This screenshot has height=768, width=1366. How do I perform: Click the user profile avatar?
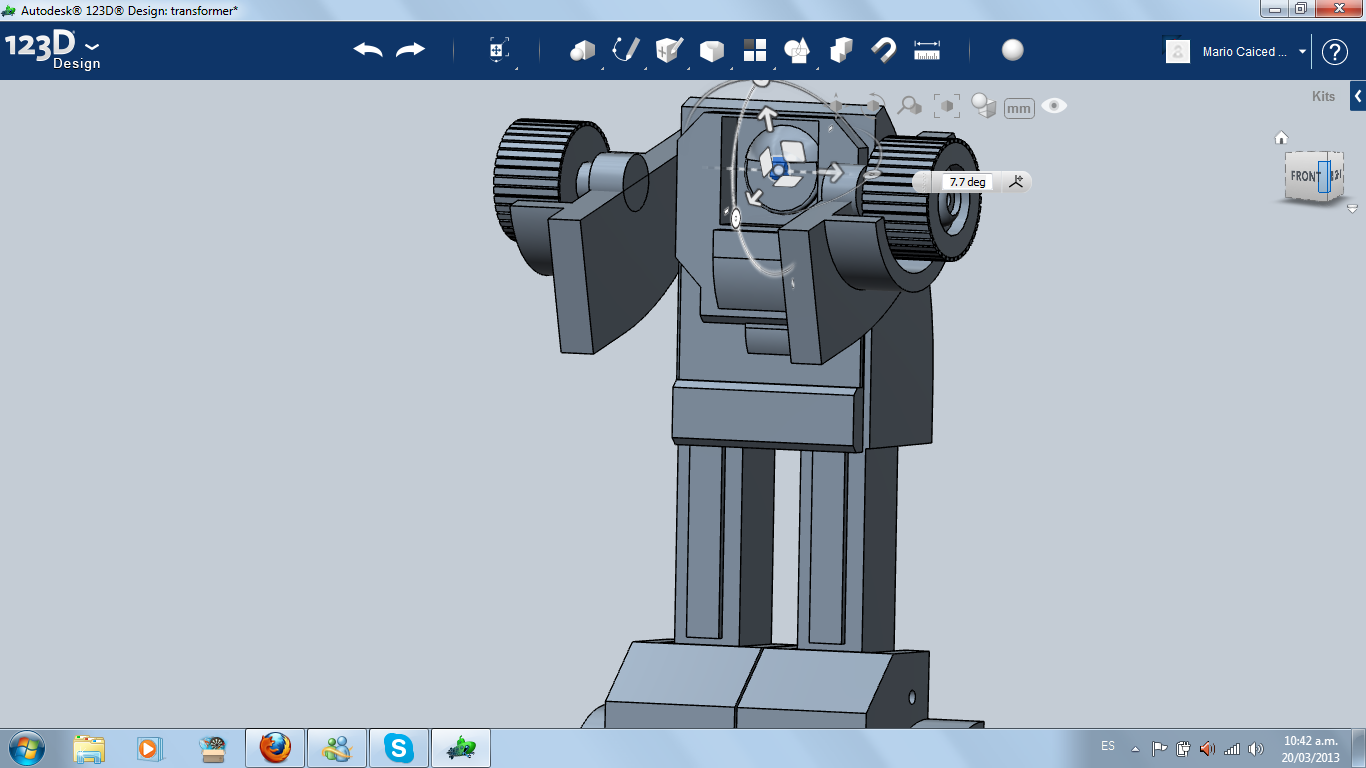coord(1178,51)
